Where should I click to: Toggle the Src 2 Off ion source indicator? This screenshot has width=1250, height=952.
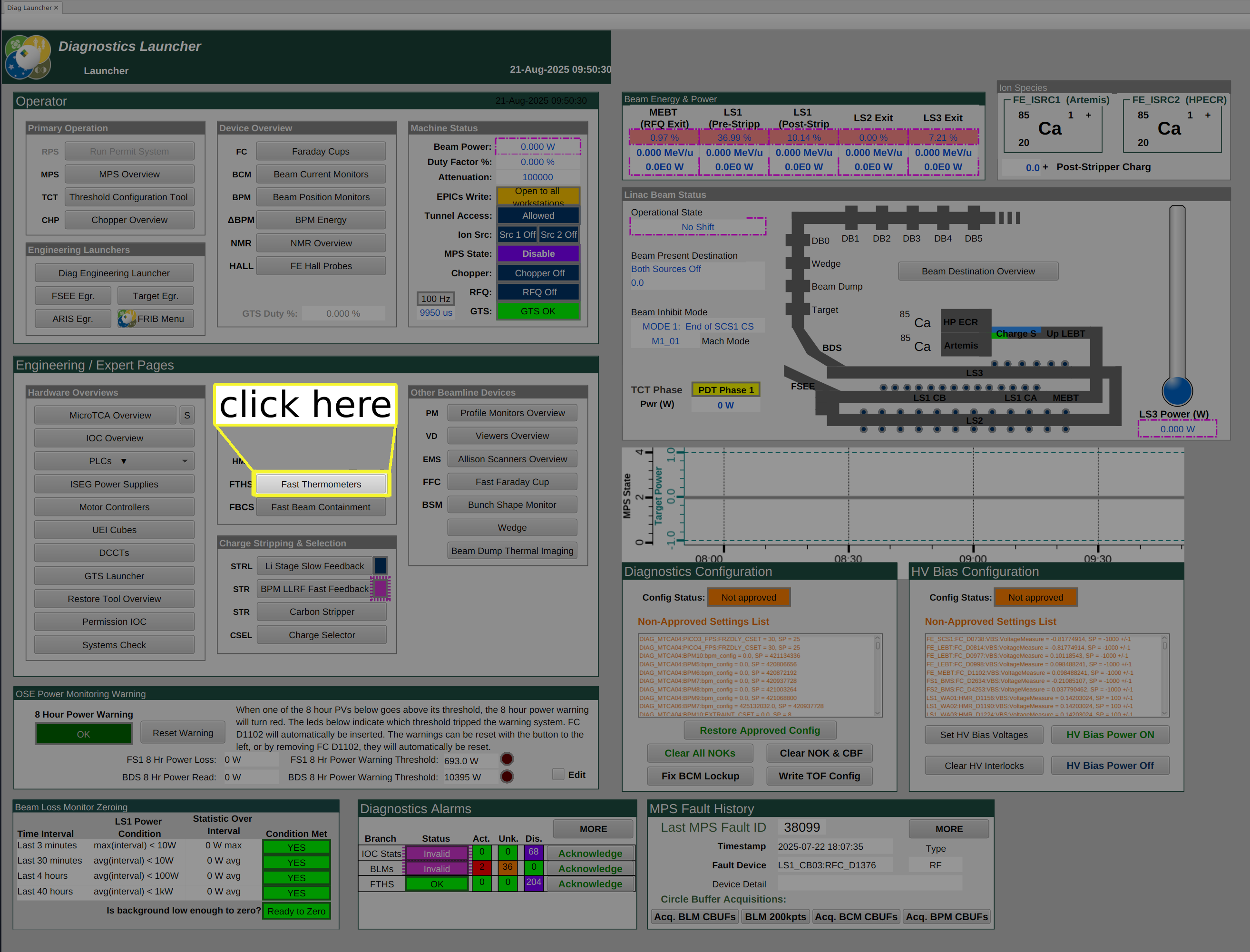558,234
